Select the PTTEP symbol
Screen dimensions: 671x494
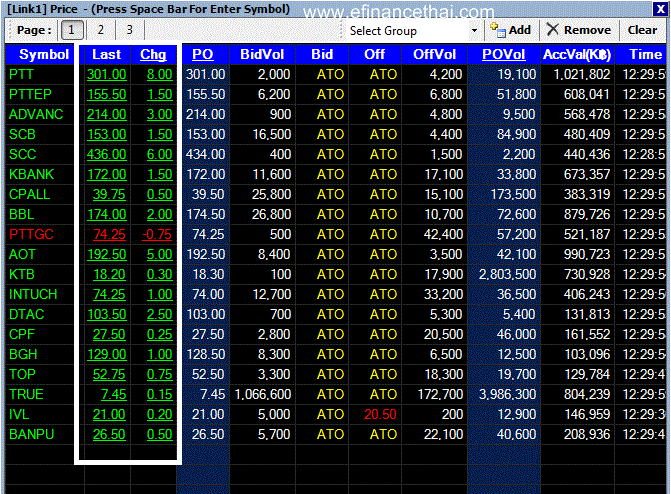click(30, 95)
